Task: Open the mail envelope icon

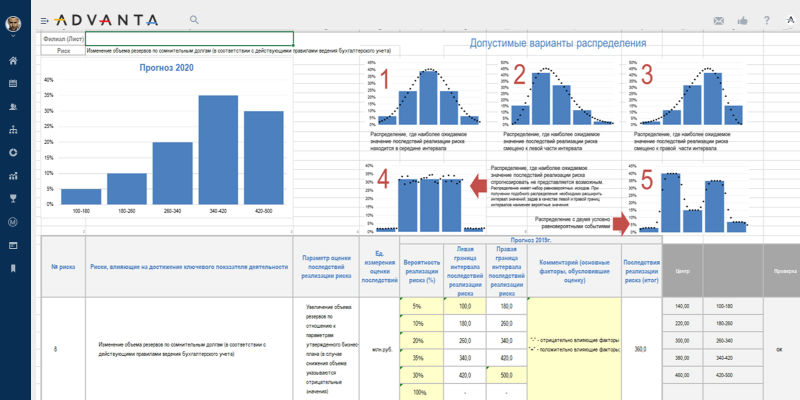Action: [x=718, y=20]
